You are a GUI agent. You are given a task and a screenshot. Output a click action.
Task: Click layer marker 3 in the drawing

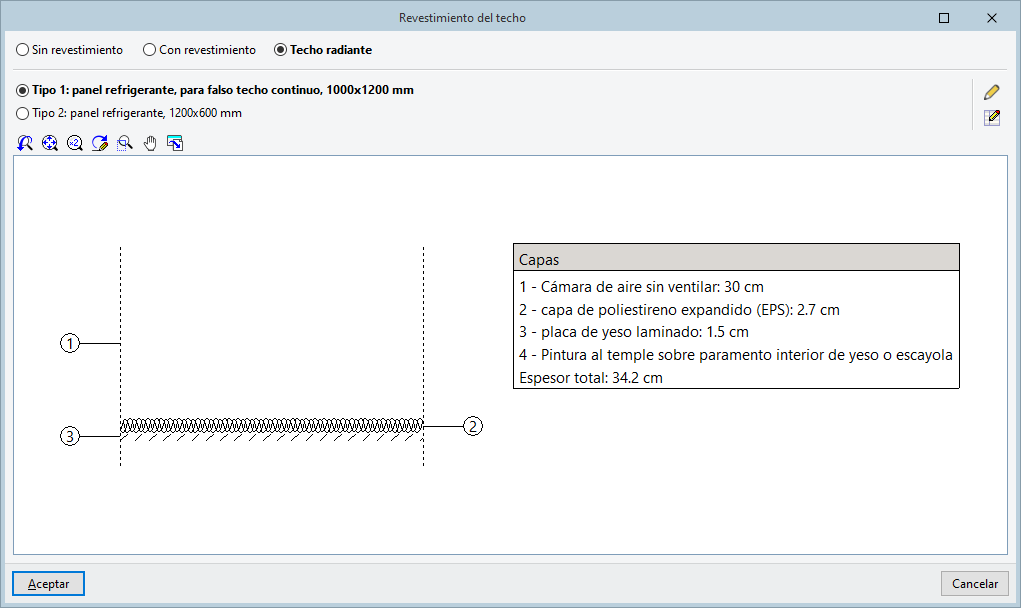[x=70, y=436]
